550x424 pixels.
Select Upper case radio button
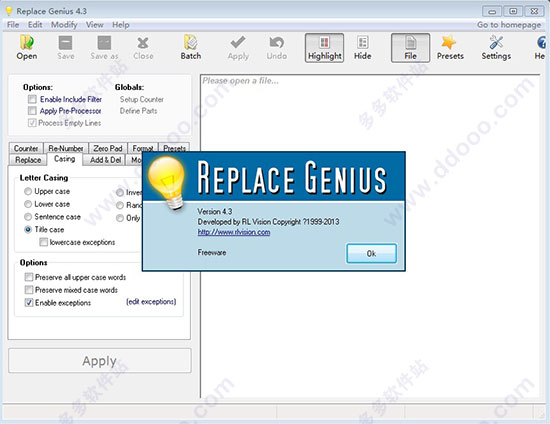pyautogui.click(x=28, y=191)
